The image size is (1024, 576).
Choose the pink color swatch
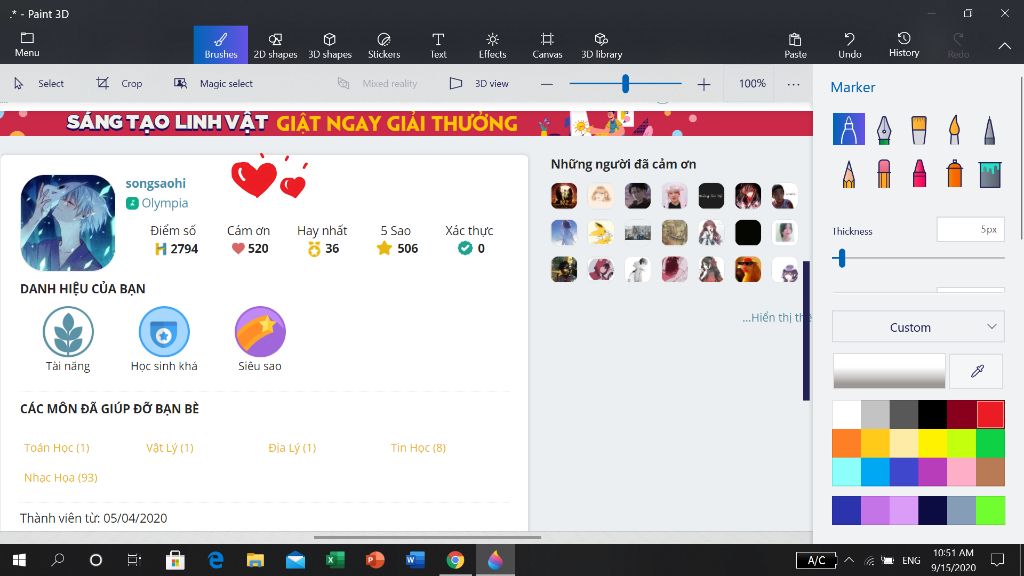tap(961, 472)
